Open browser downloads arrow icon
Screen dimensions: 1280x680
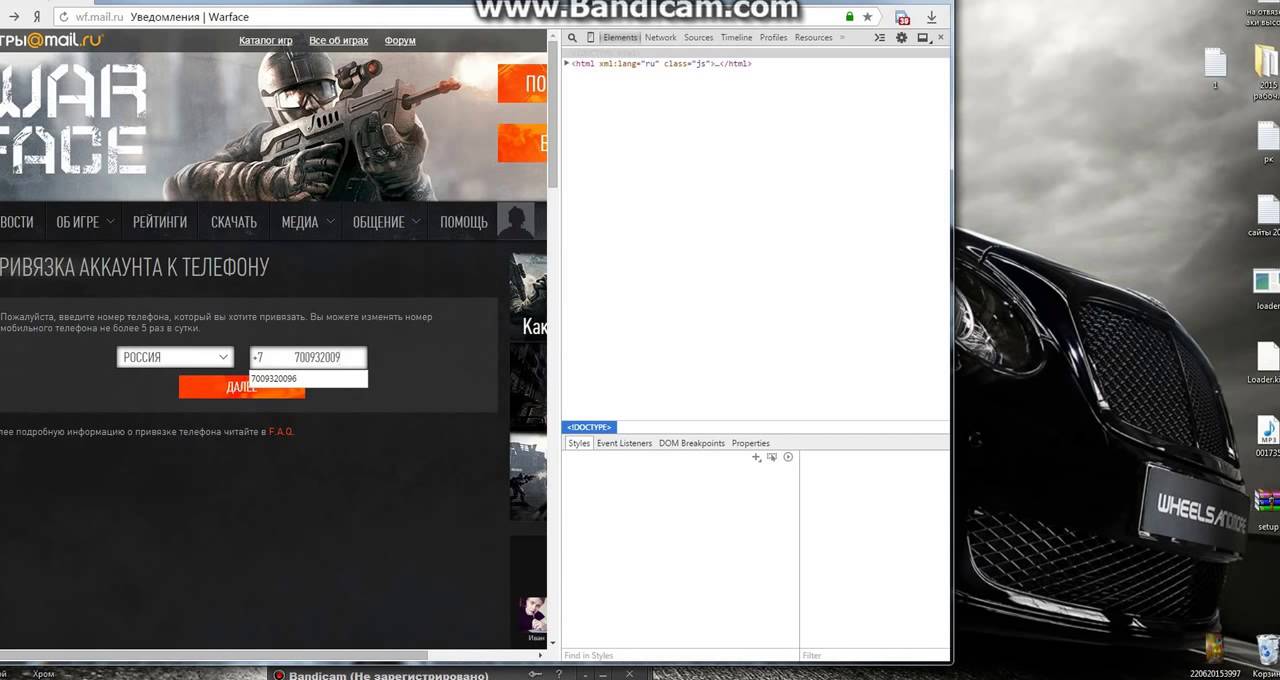(932, 17)
